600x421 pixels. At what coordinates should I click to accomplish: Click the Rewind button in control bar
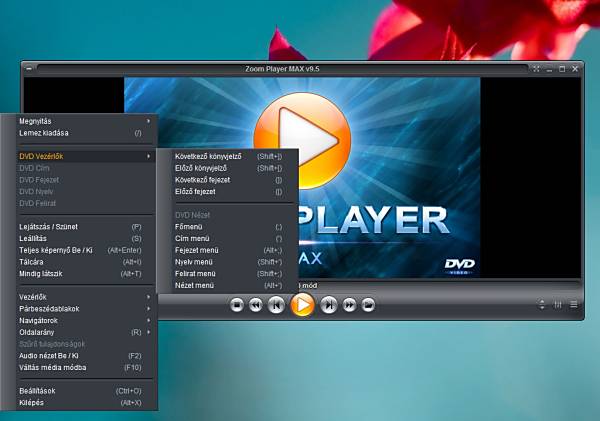coord(256,305)
